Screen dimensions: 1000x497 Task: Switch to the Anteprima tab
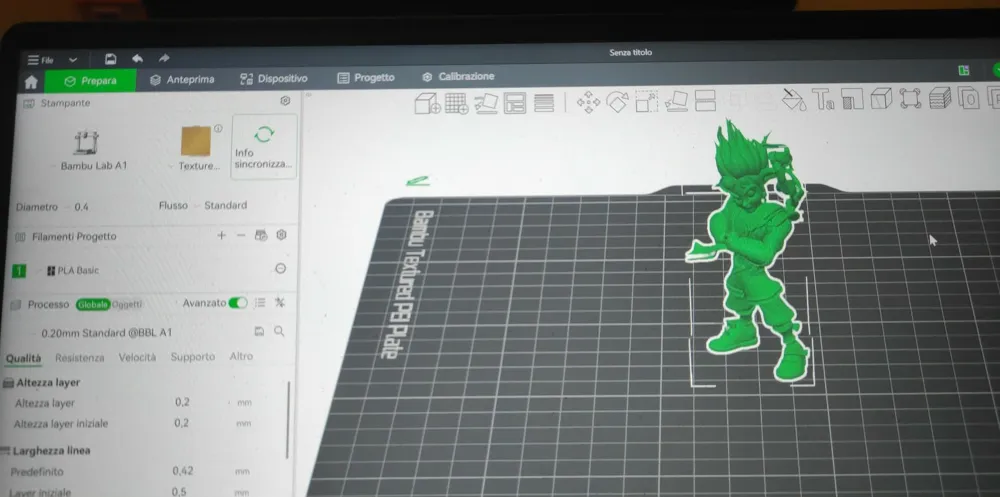coord(182,80)
